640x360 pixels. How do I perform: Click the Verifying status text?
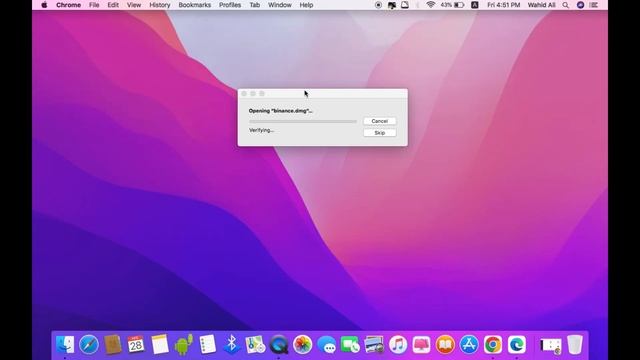261,130
